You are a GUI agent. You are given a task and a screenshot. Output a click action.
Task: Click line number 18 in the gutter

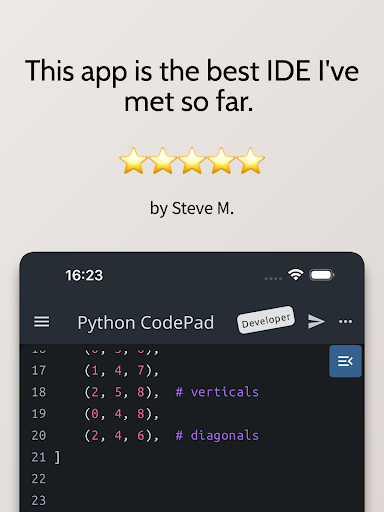point(39,392)
